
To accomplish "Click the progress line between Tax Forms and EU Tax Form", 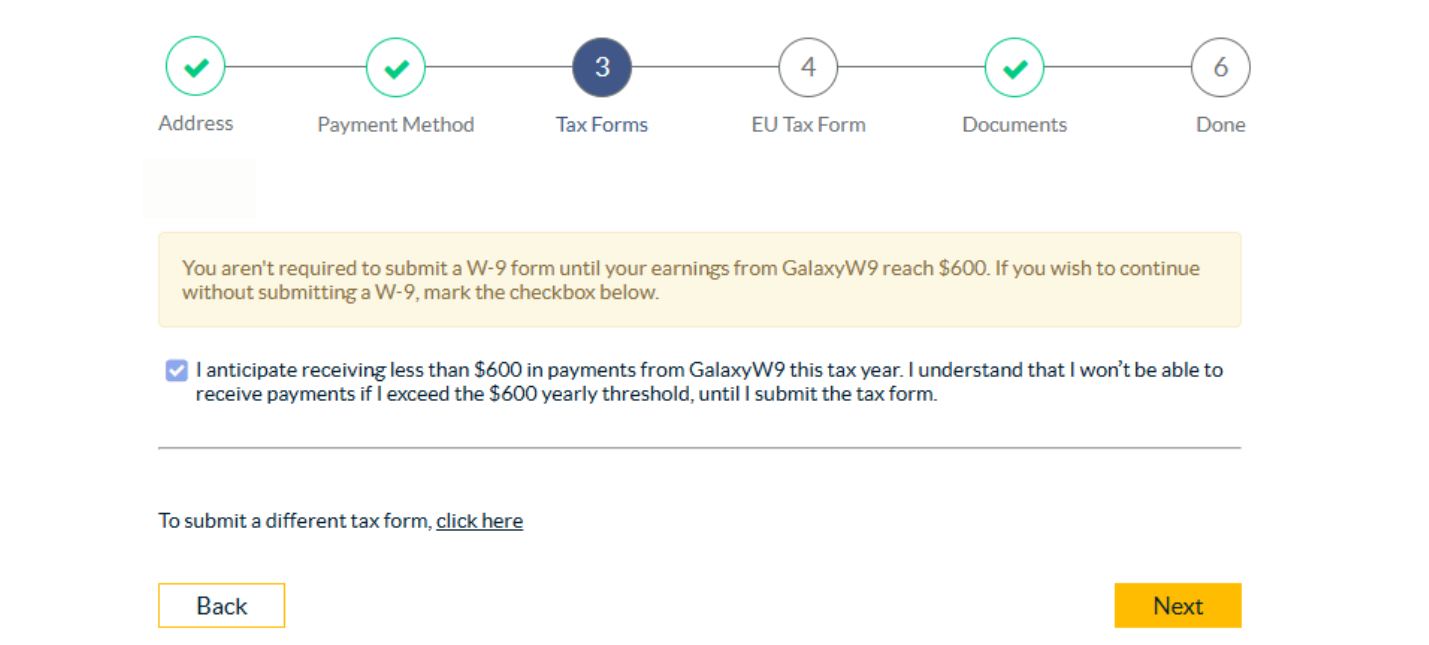I will [705, 67].
